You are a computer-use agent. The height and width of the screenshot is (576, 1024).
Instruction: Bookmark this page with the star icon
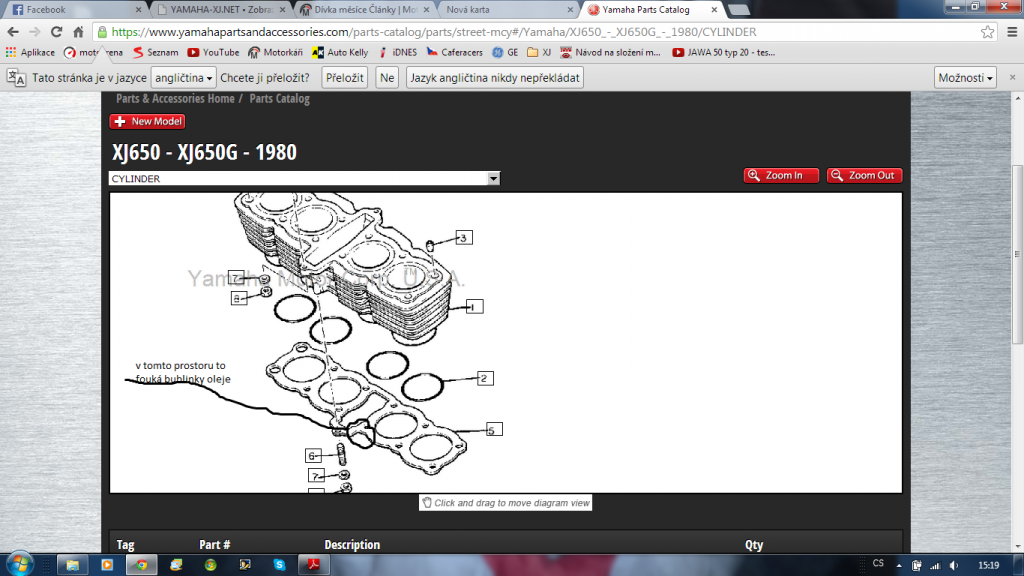point(987,32)
